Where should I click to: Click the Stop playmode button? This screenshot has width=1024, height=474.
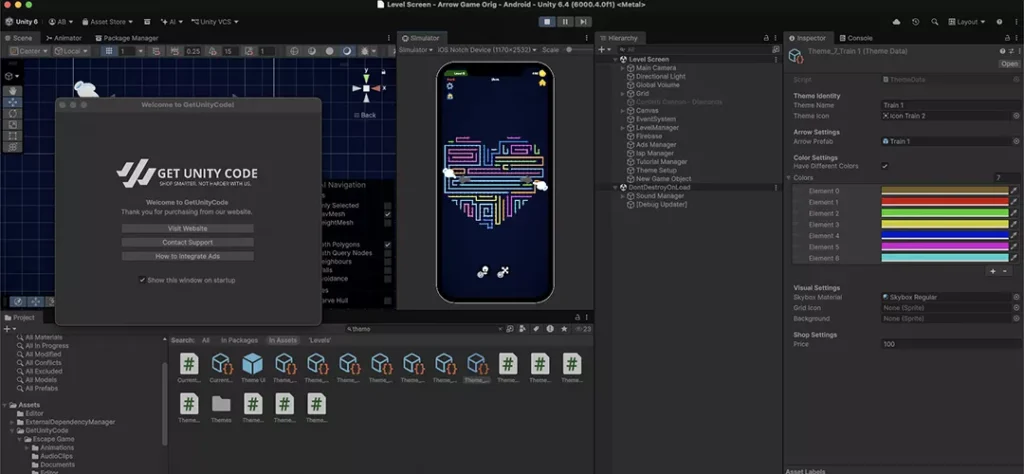[547, 22]
